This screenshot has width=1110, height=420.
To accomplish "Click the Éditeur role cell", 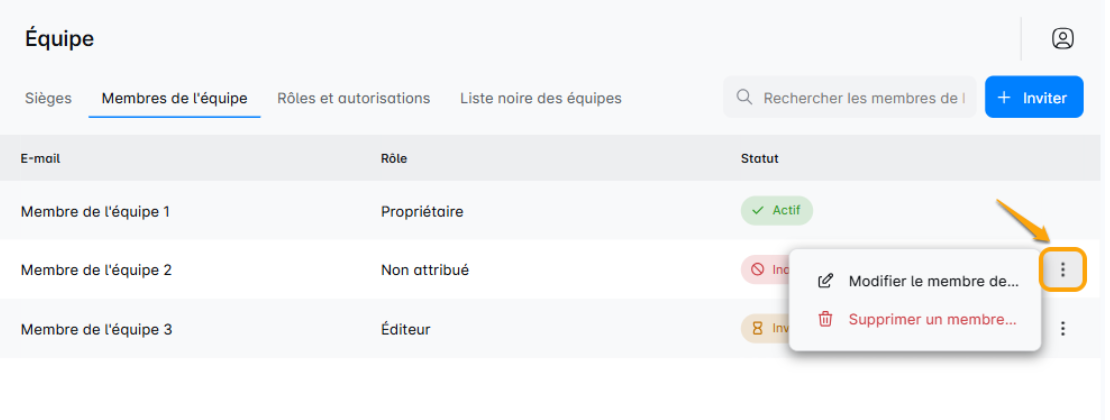I will [406, 328].
